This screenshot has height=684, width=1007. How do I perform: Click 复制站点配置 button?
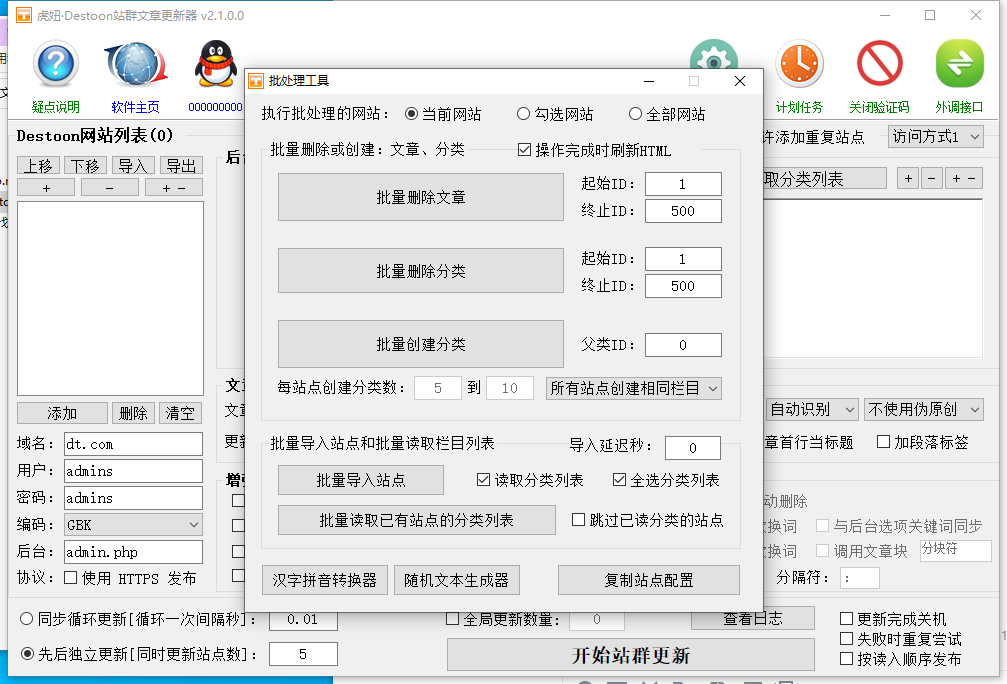[649, 580]
